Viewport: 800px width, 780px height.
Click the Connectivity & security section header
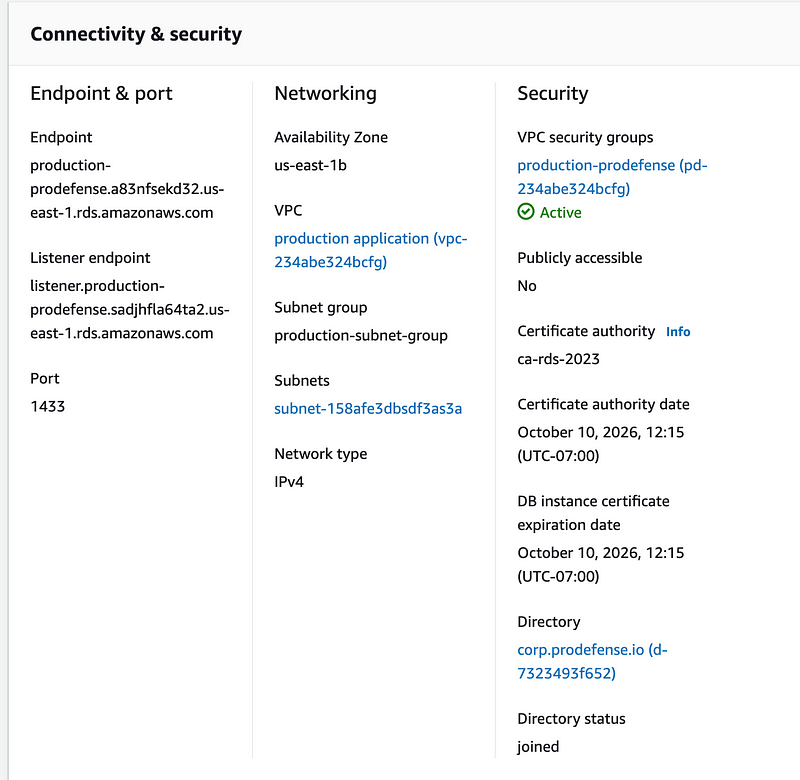(135, 33)
